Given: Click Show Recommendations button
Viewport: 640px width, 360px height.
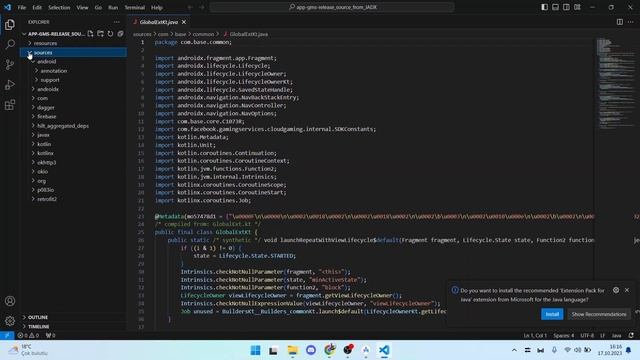Looking at the screenshot, I should [599, 314].
